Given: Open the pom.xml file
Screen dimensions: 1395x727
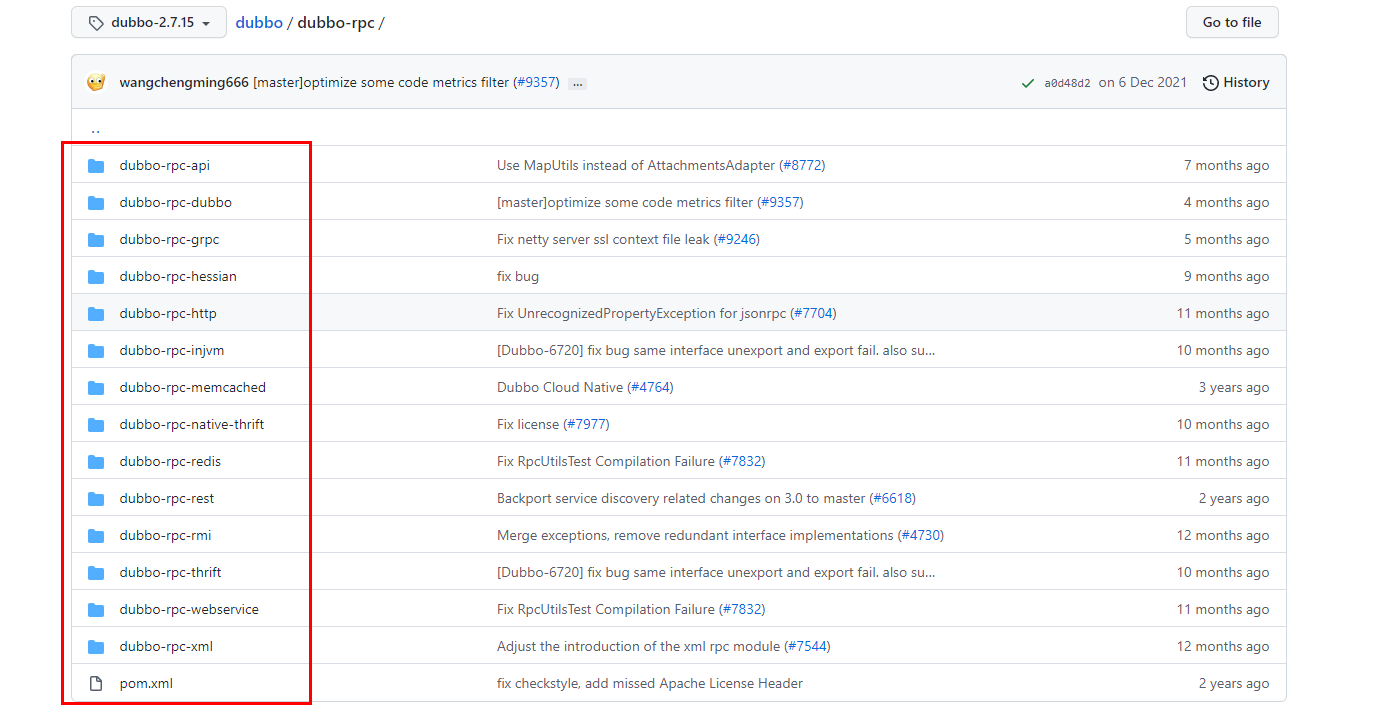Looking at the screenshot, I should pyautogui.click(x=146, y=683).
